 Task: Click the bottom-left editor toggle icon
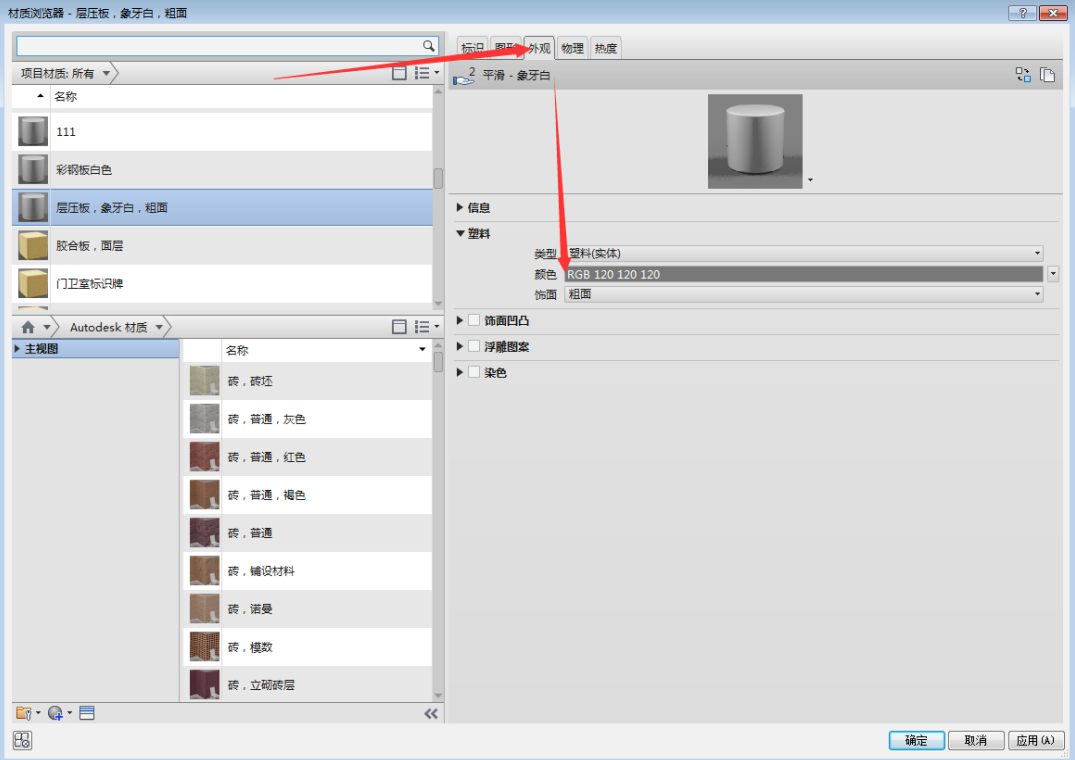(x=23, y=740)
